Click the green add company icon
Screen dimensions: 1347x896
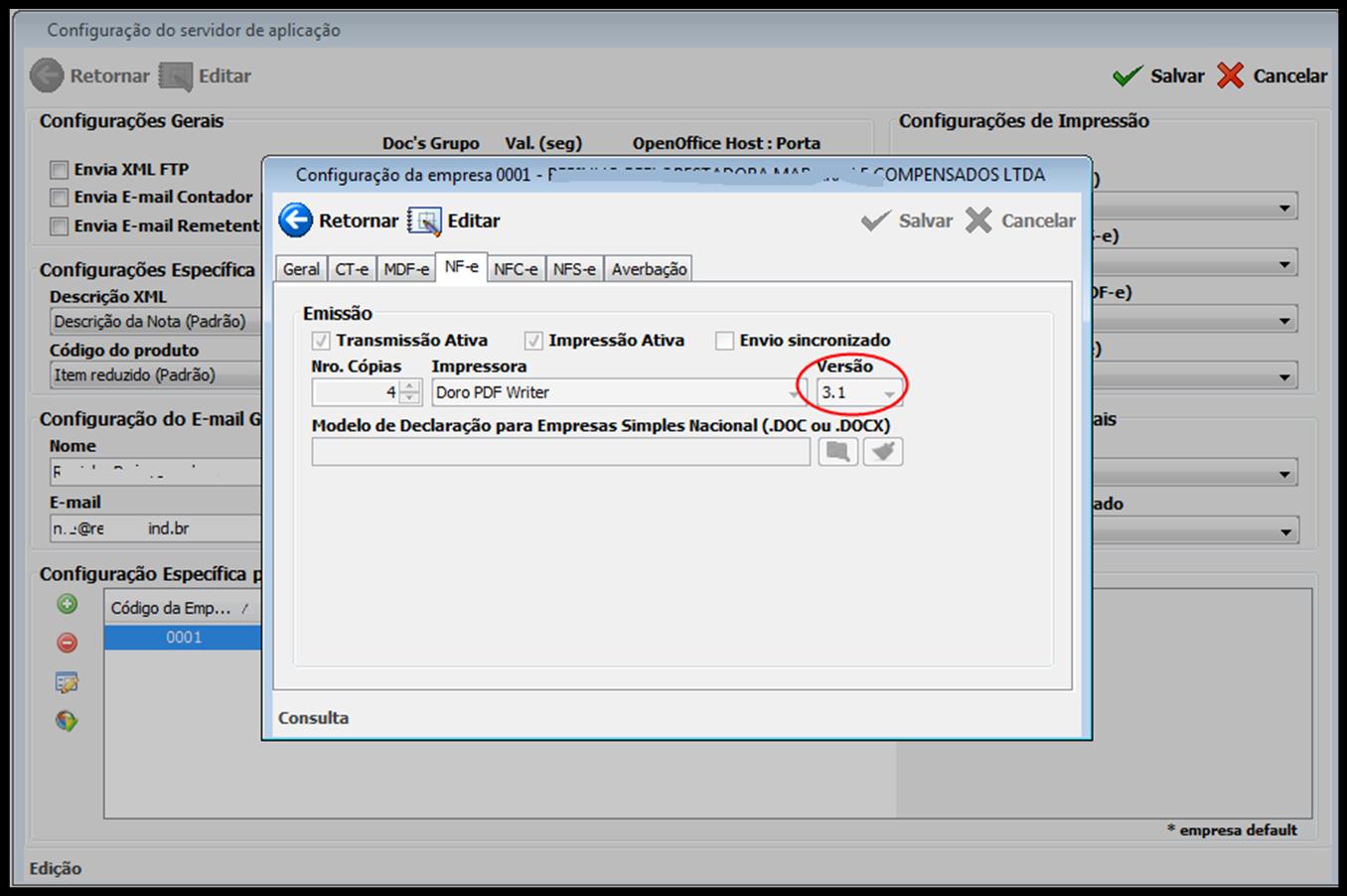tap(67, 604)
